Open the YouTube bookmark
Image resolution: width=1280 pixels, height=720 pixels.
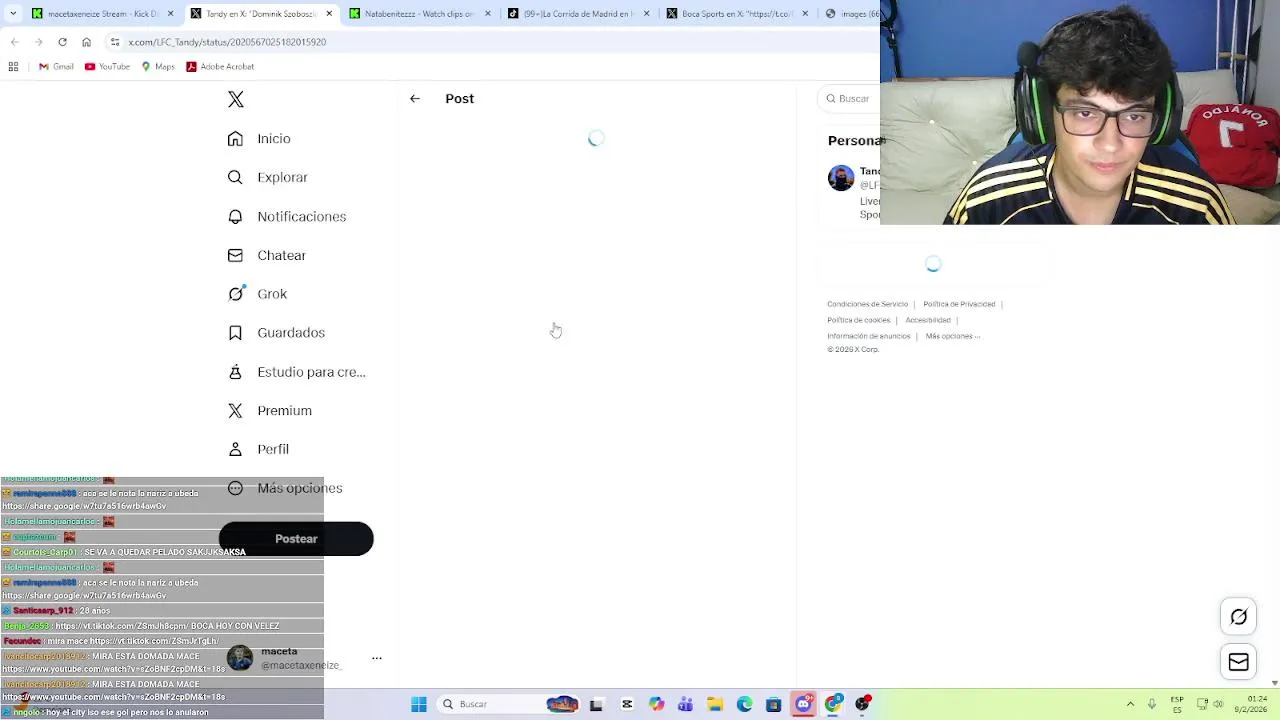click(107, 67)
